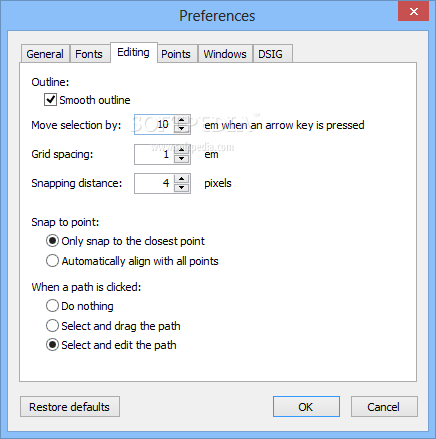Increase the Move selection by value
The height and width of the screenshot is (439, 436).
coord(182,120)
